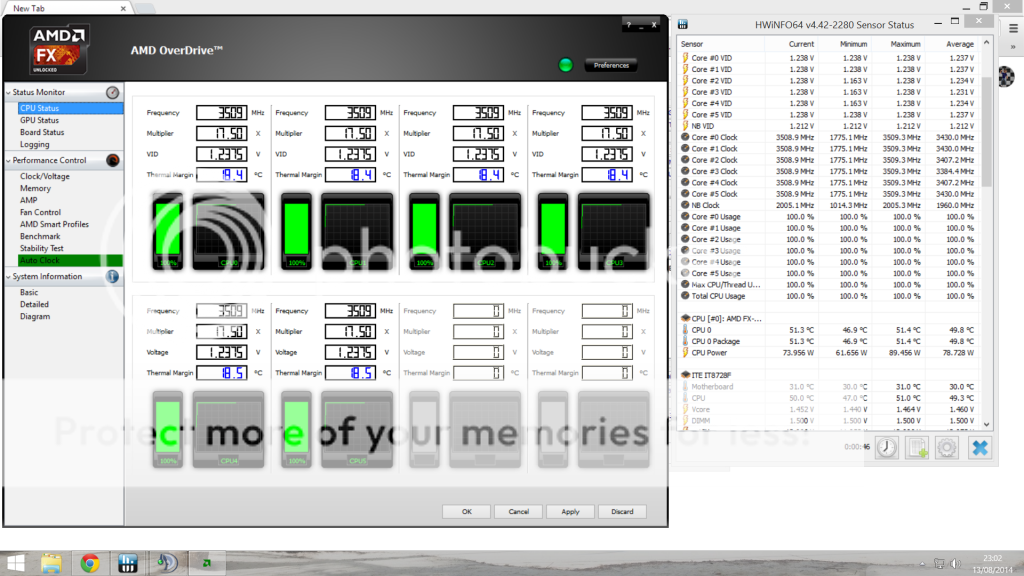Click the Current column header in HWiNFO
Screen dimensions: 1024x576
tap(801, 44)
